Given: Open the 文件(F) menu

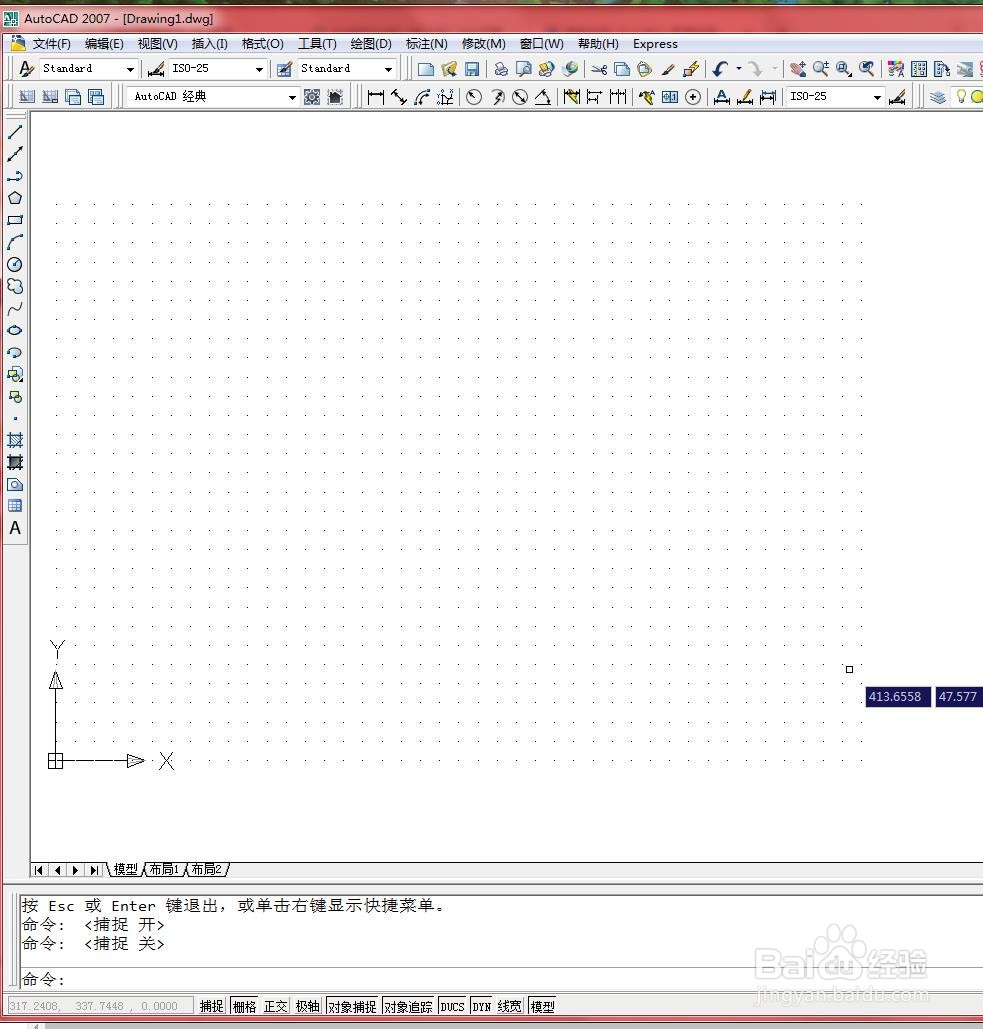Looking at the screenshot, I should point(52,44).
